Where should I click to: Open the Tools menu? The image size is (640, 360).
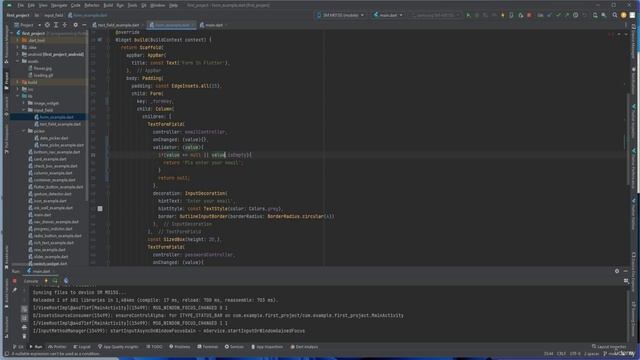[132, 5]
